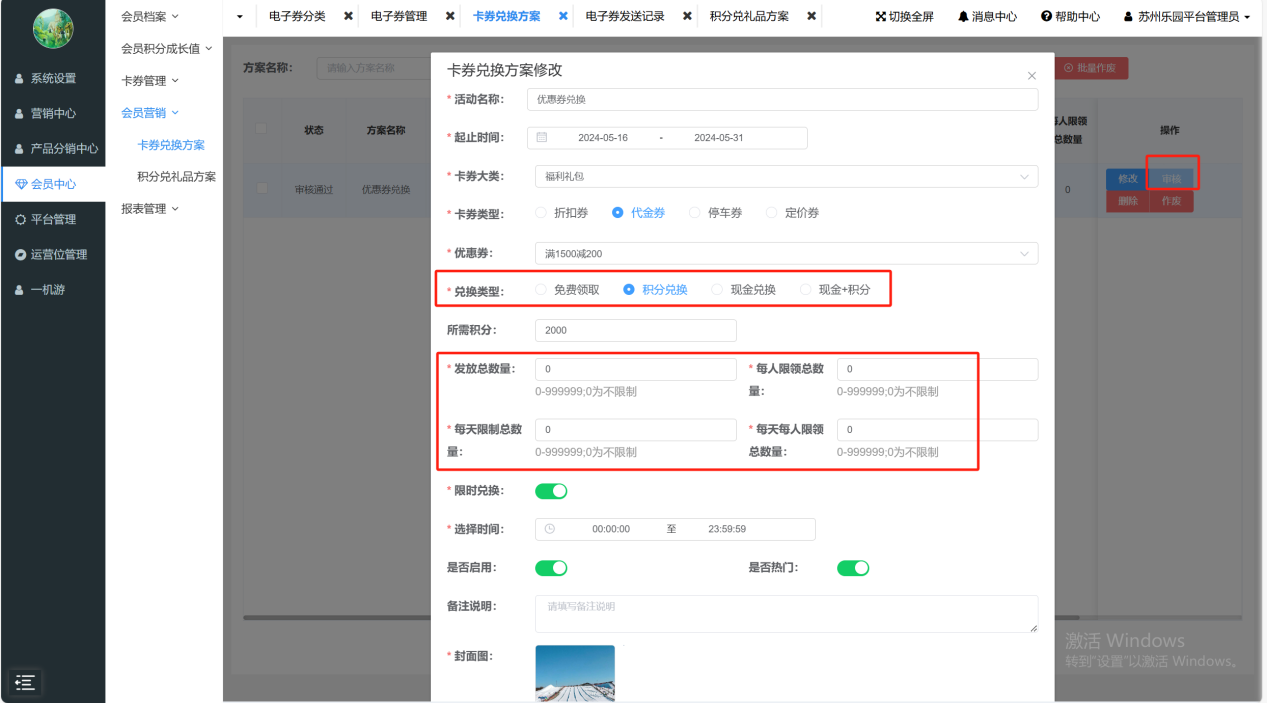Screen dimensions: 1267x703
Task: Select the 折扣券 radio button
Action: (542, 212)
